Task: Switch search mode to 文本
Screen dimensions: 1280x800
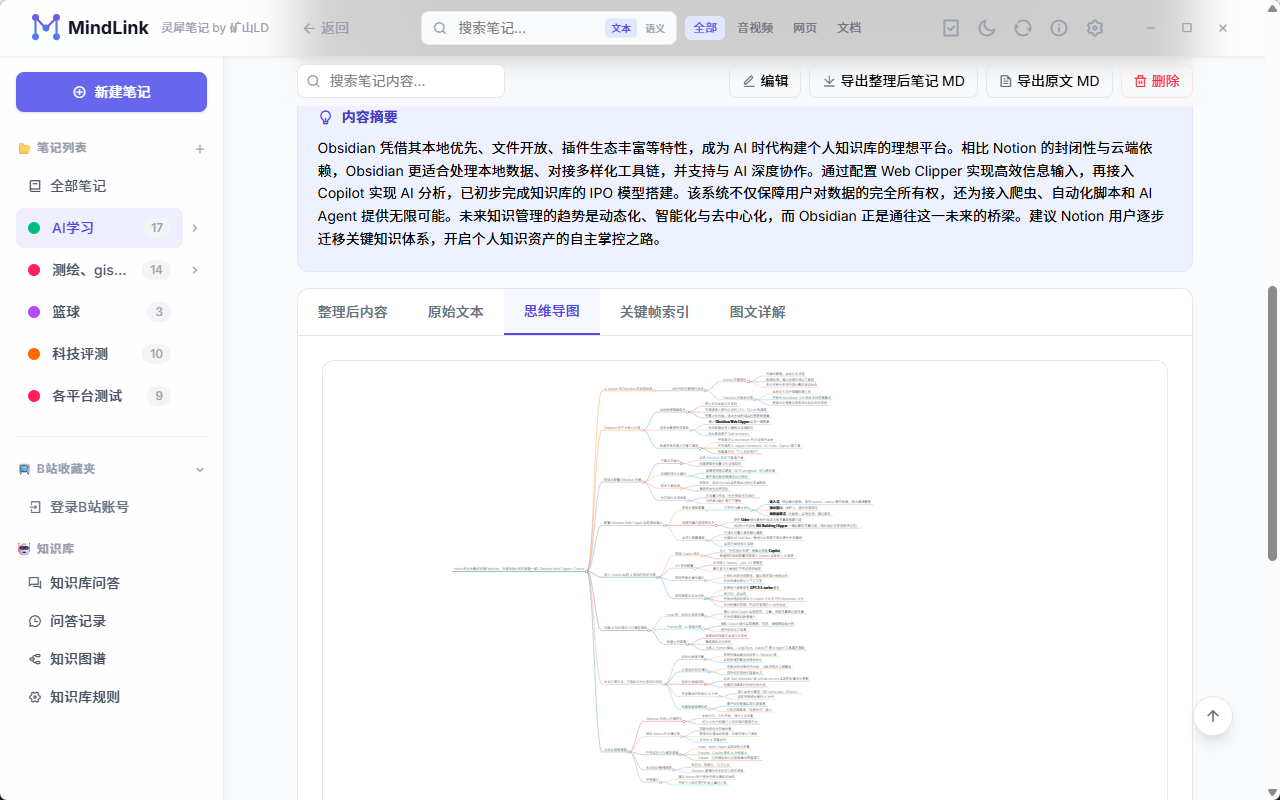Action: click(621, 28)
